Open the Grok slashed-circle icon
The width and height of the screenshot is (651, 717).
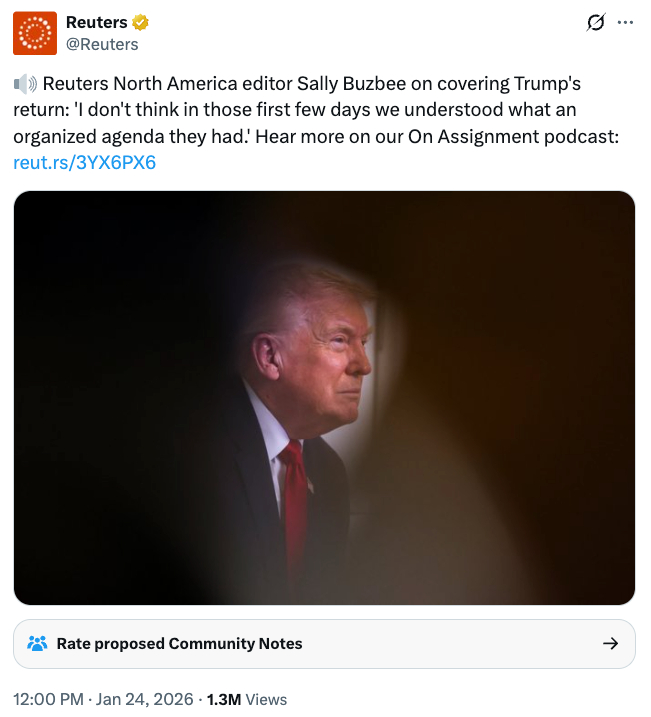point(596,22)
